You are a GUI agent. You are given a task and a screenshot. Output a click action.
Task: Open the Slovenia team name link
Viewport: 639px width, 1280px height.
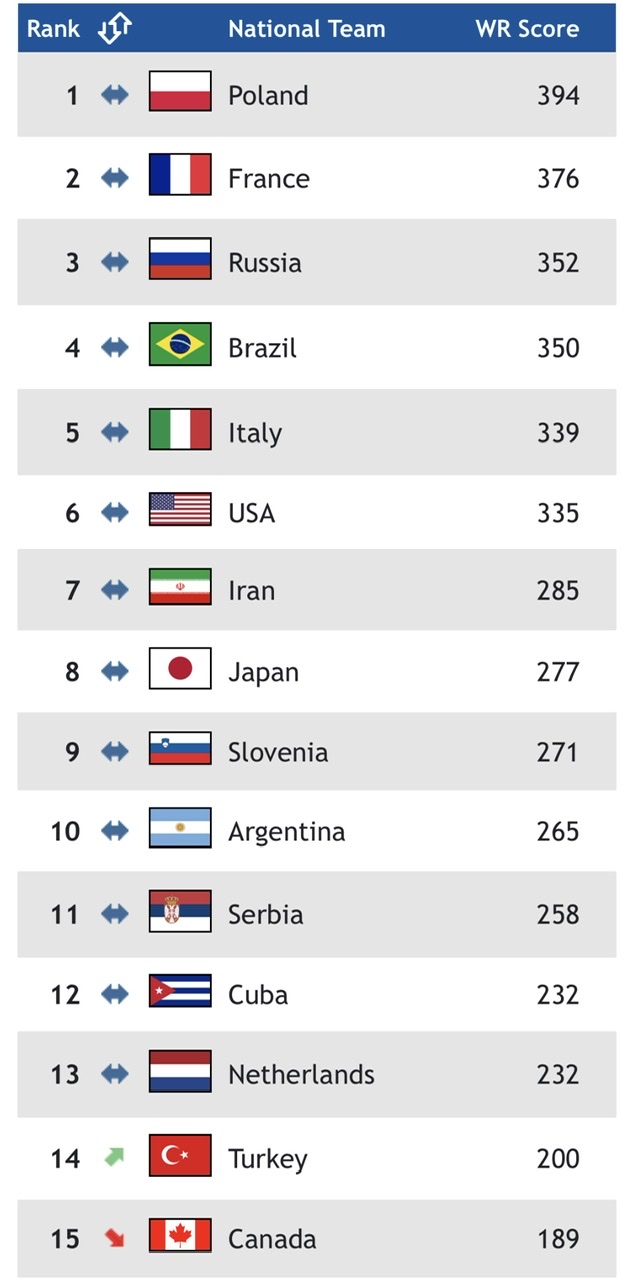pyautogui.click(x=278, y=752)
